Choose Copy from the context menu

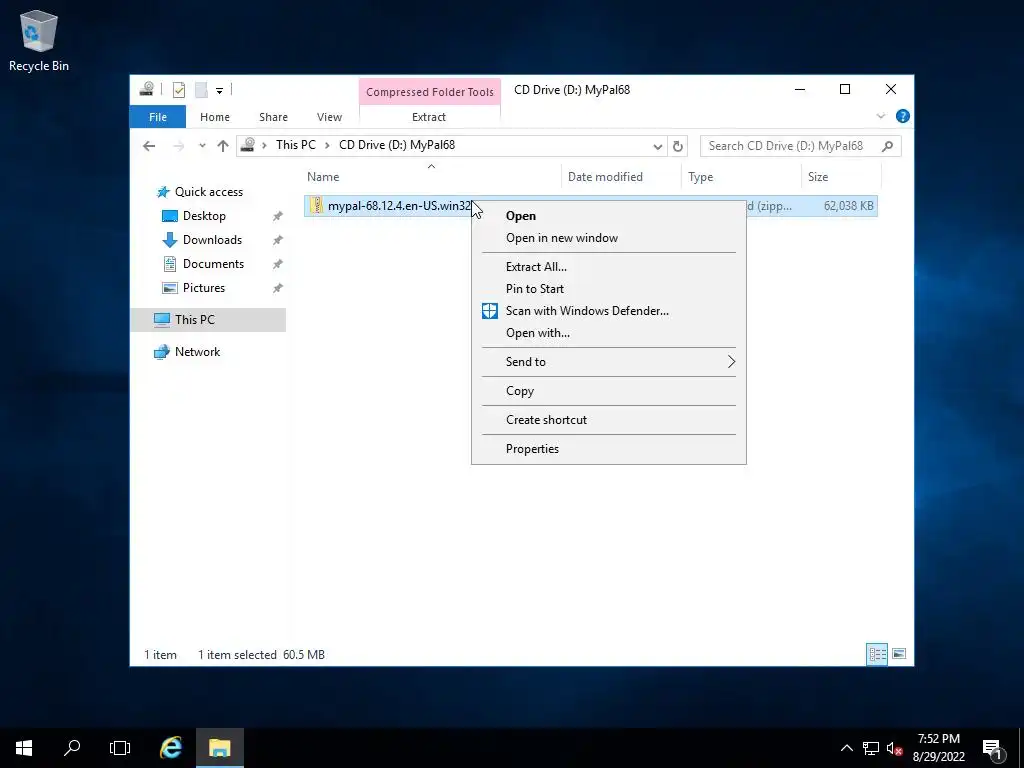(x=609, y=391)
